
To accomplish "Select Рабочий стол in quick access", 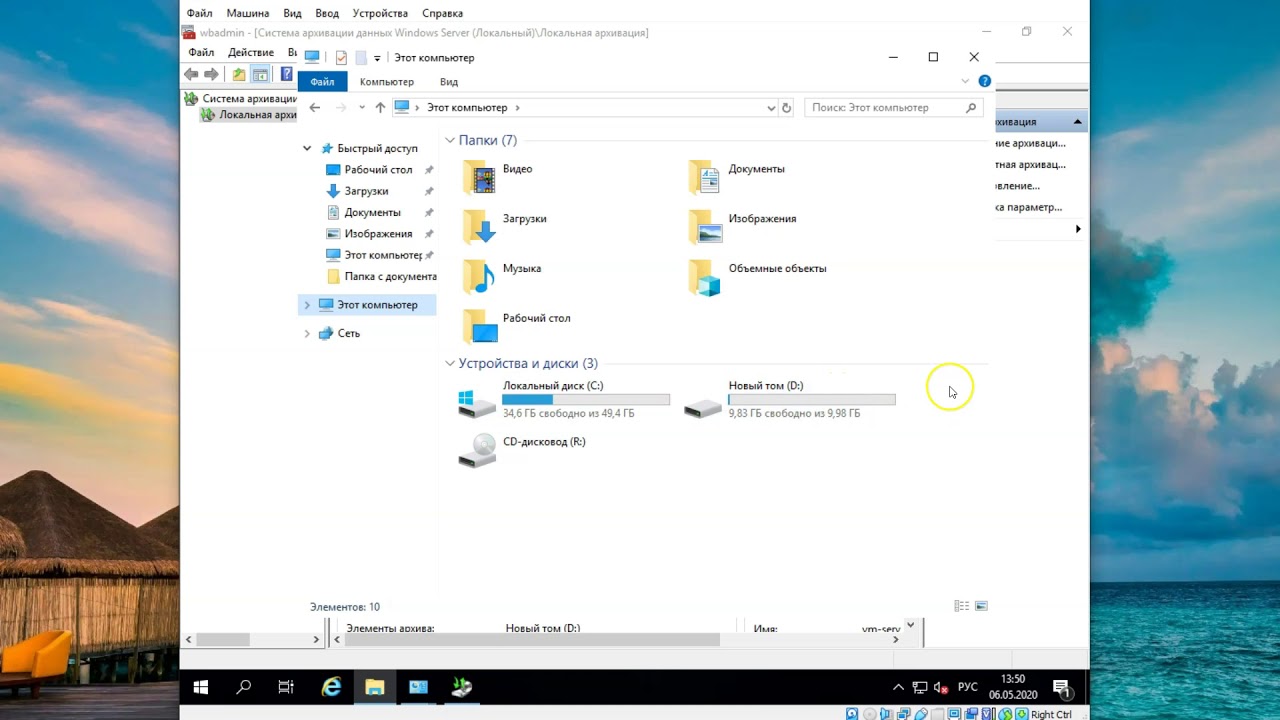I will [x=378, y=170].
